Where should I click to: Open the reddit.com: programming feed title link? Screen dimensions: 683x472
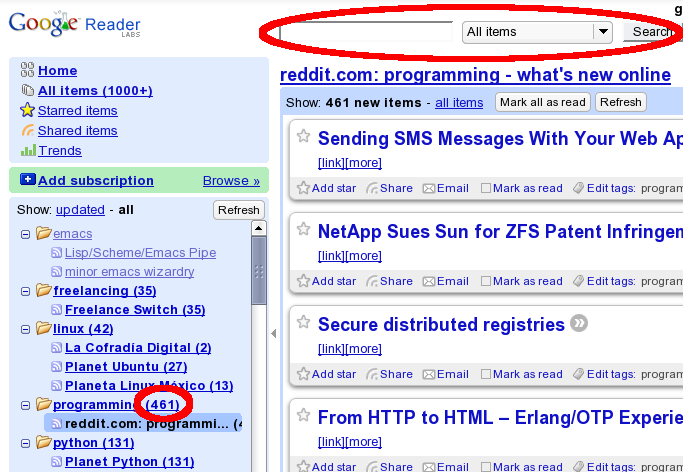click(x=475, y=75)
